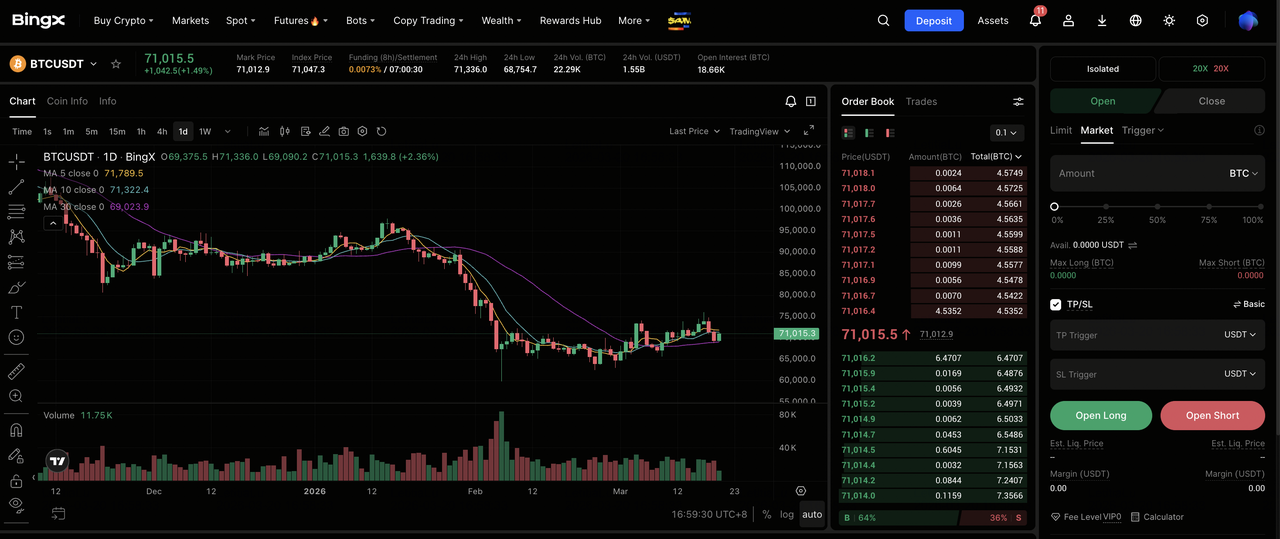This screenshot has height=539, width=1280.
Task: Open the notifications bell with badge
Action: pyautogui.click(x=1035, y=21)
